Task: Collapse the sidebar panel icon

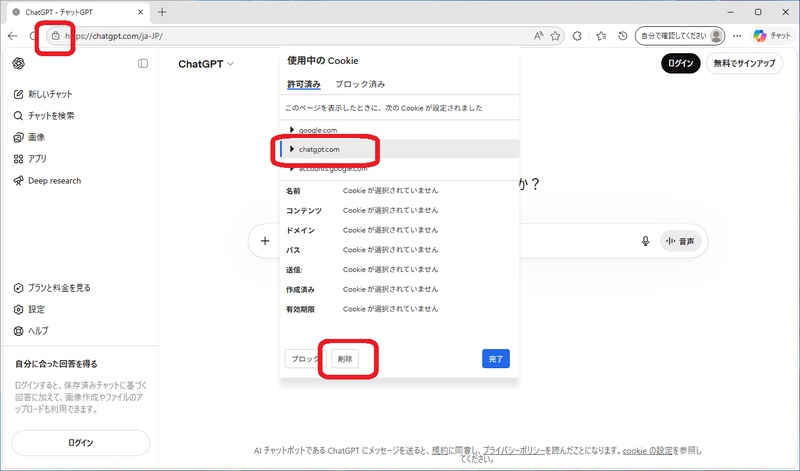Action: pos(143,63)
